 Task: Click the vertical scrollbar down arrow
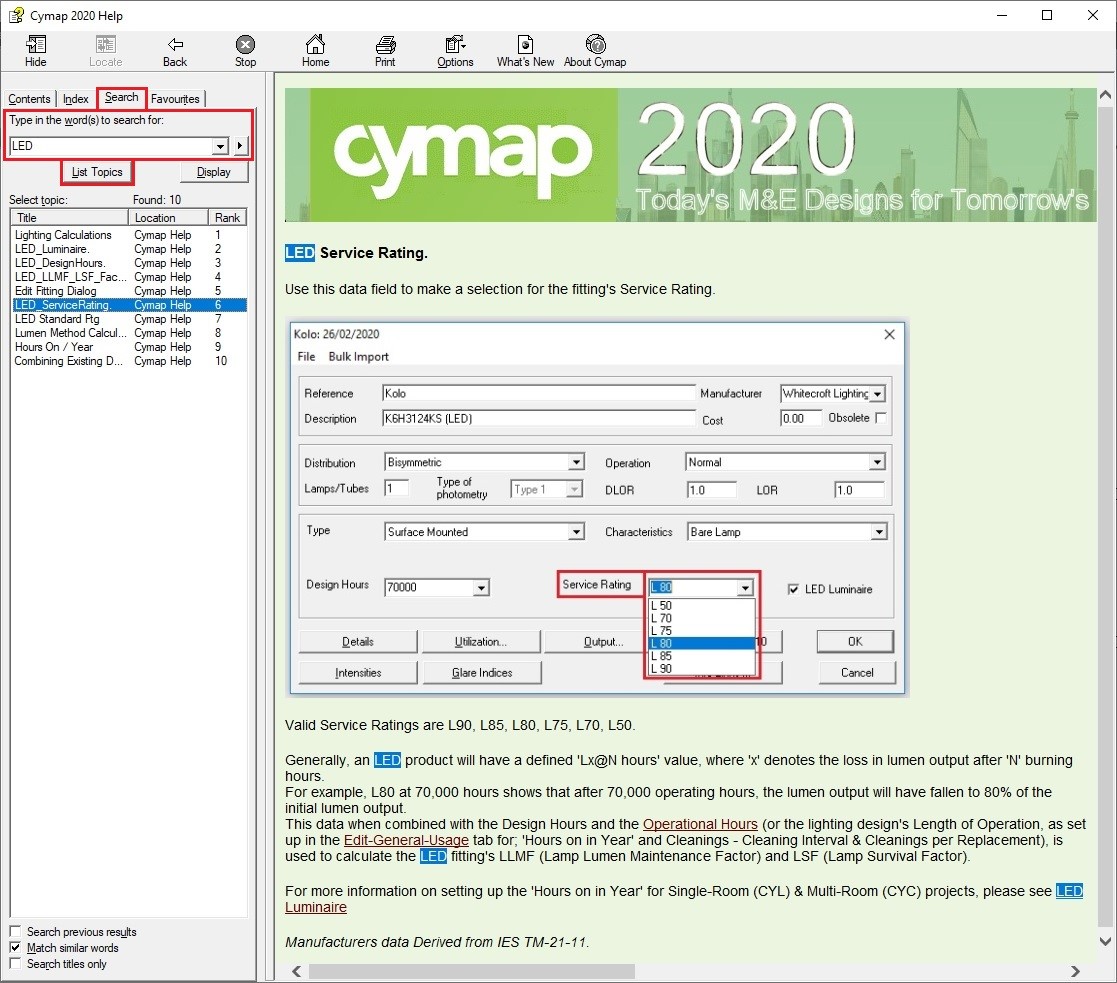1105,941
